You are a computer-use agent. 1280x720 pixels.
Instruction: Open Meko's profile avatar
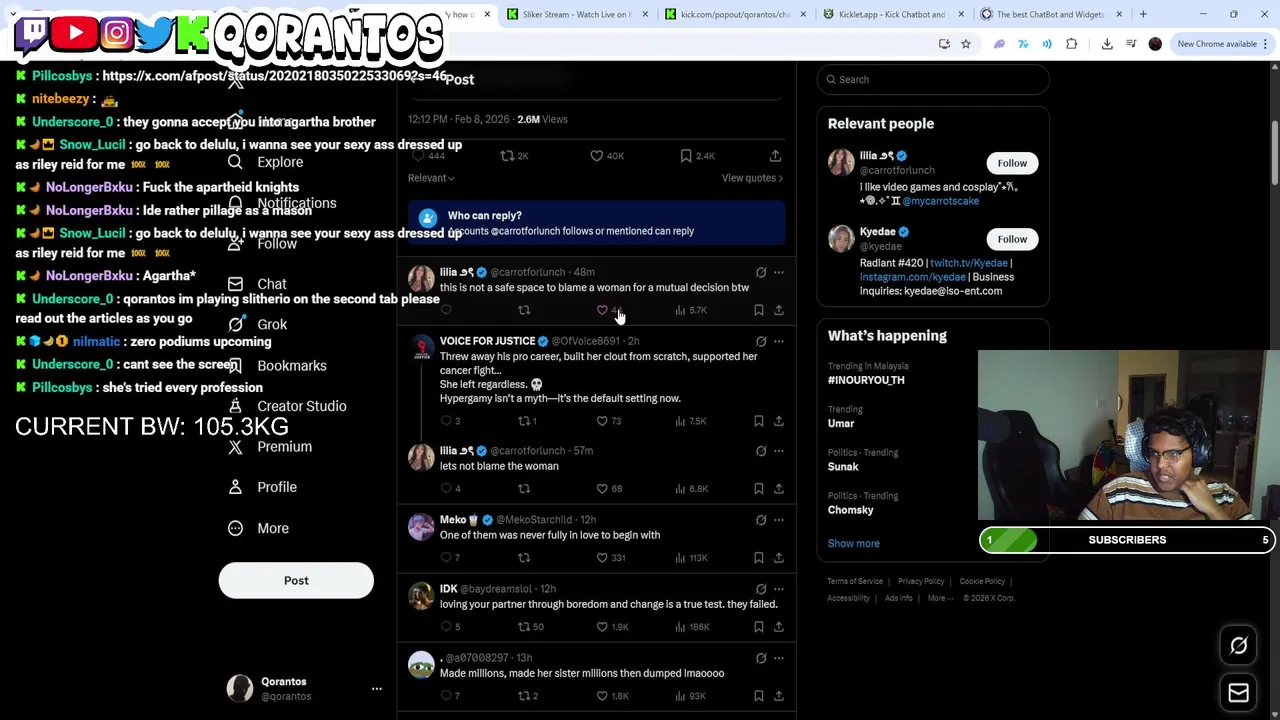[x=421, y=527]
